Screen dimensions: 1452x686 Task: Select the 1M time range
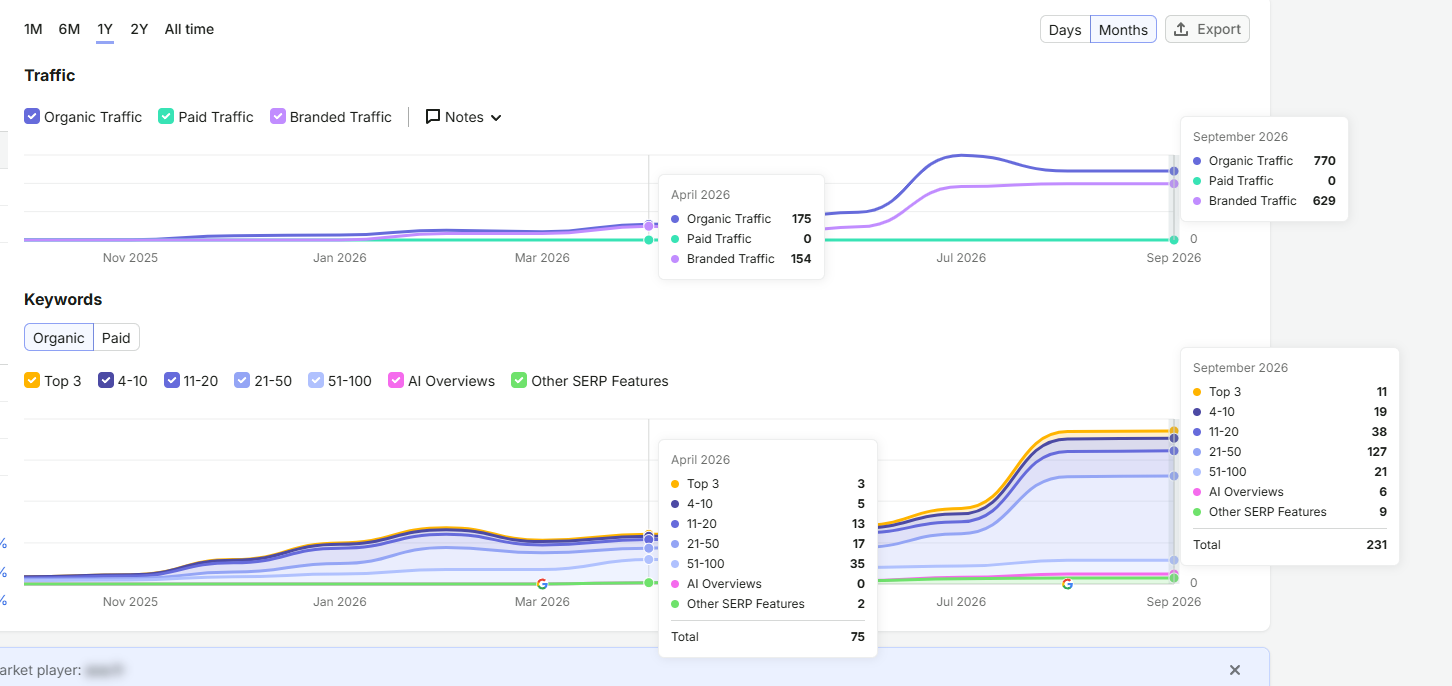pos(33,29)
